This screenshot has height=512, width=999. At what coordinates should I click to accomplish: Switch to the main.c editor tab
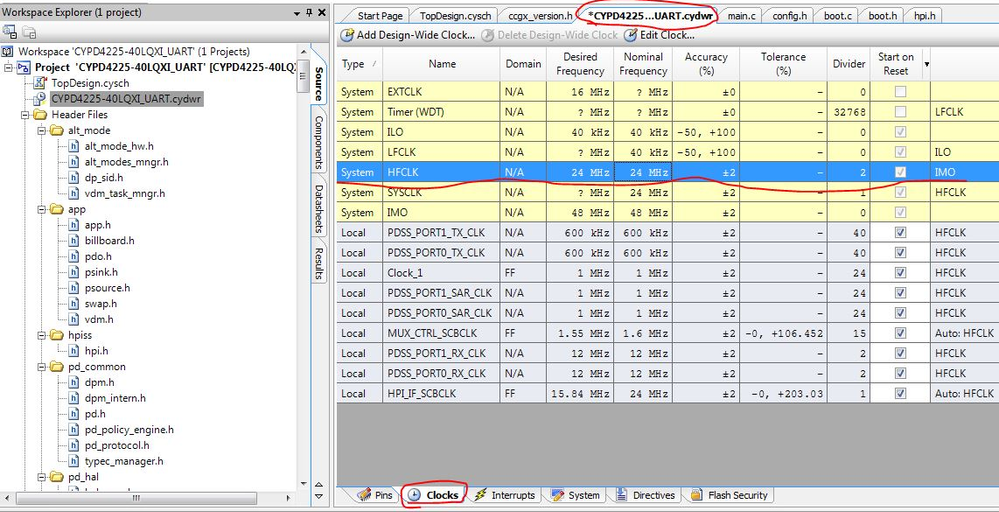[x=741, y=16]
